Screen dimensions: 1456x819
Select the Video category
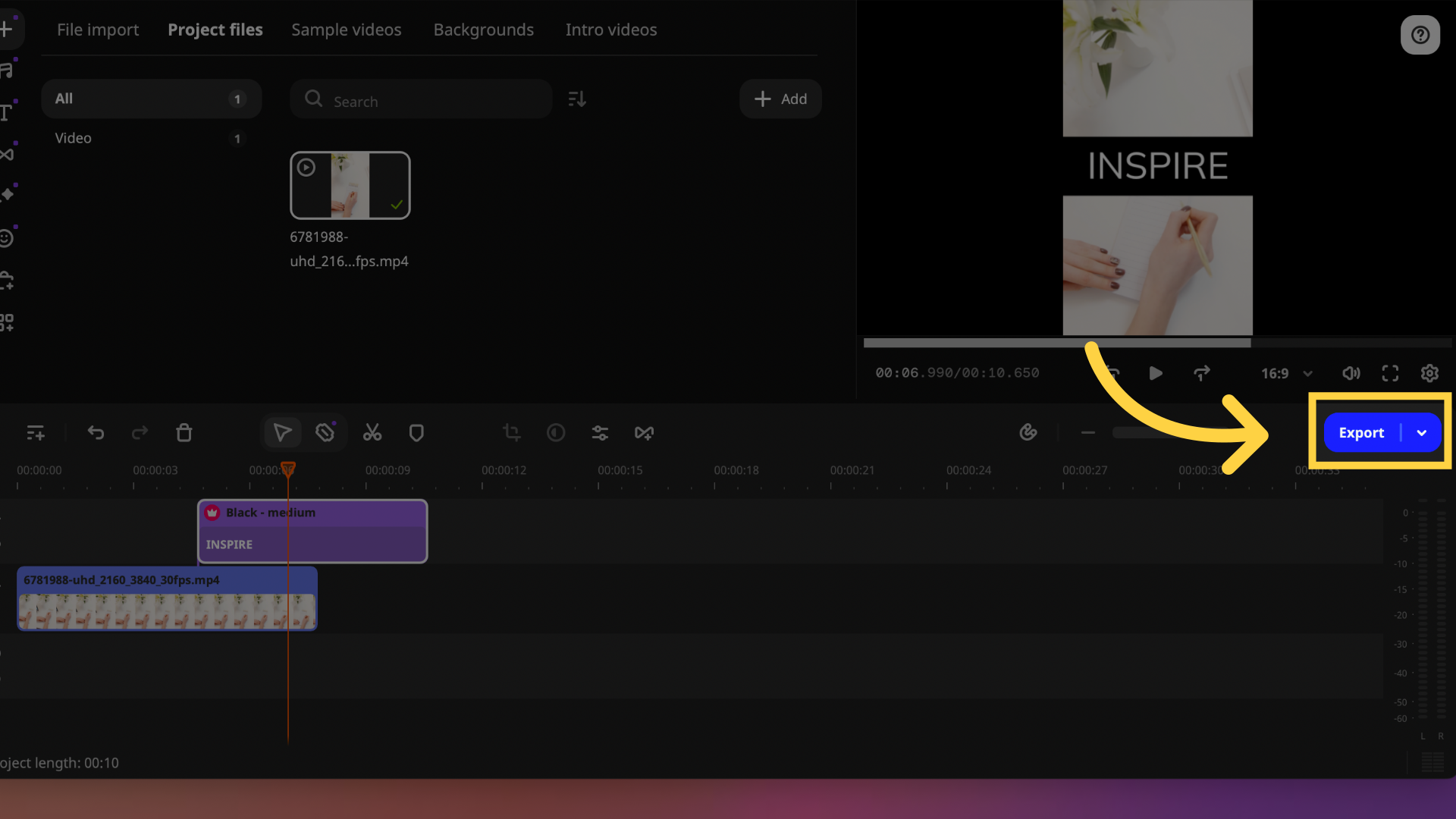(x=151, y=138)
